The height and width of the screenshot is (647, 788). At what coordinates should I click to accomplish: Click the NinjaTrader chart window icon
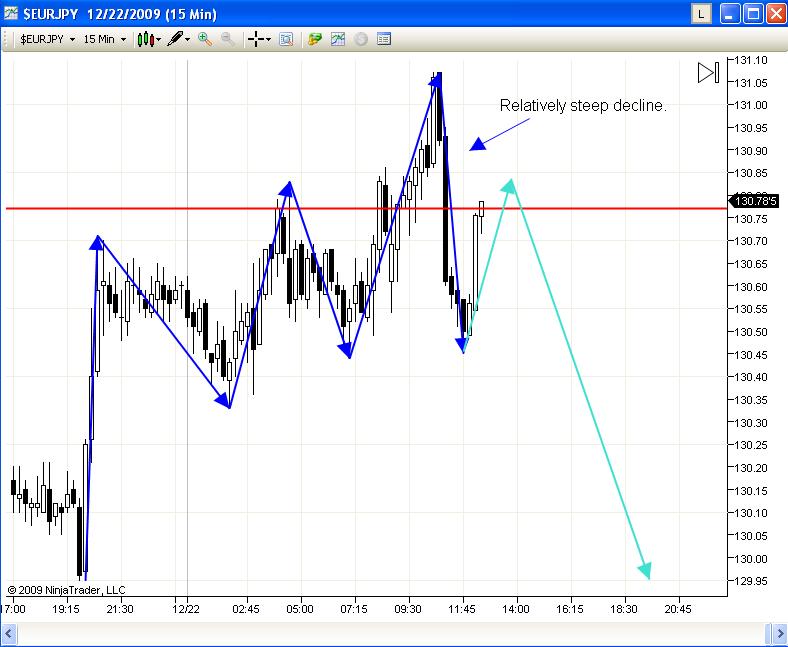[11, 13]
